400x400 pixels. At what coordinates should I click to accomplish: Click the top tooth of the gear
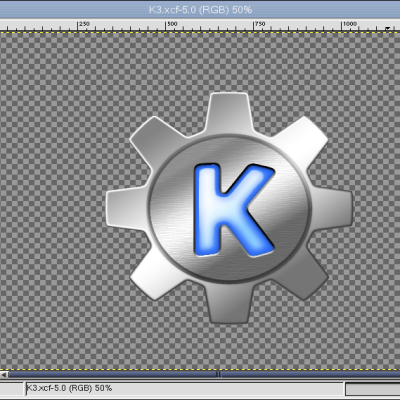[x=229, y=112]
